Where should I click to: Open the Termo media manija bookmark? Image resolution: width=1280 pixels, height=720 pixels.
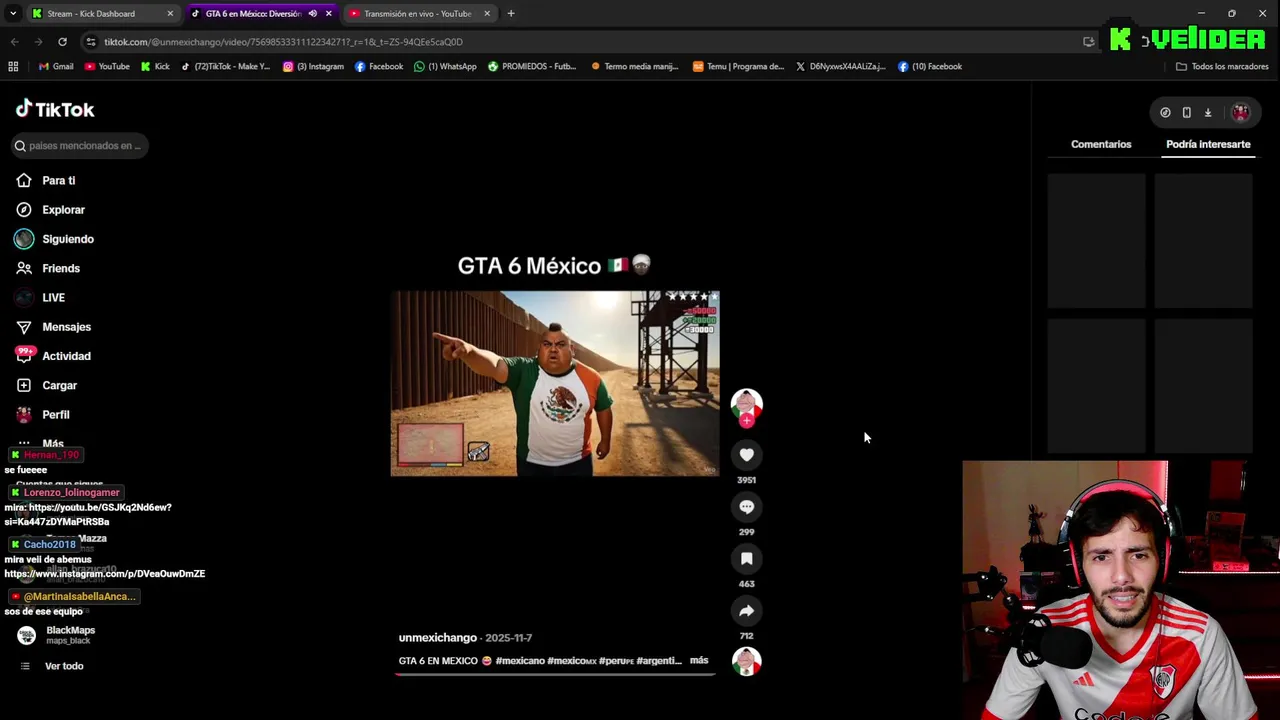tap(635, 67)
